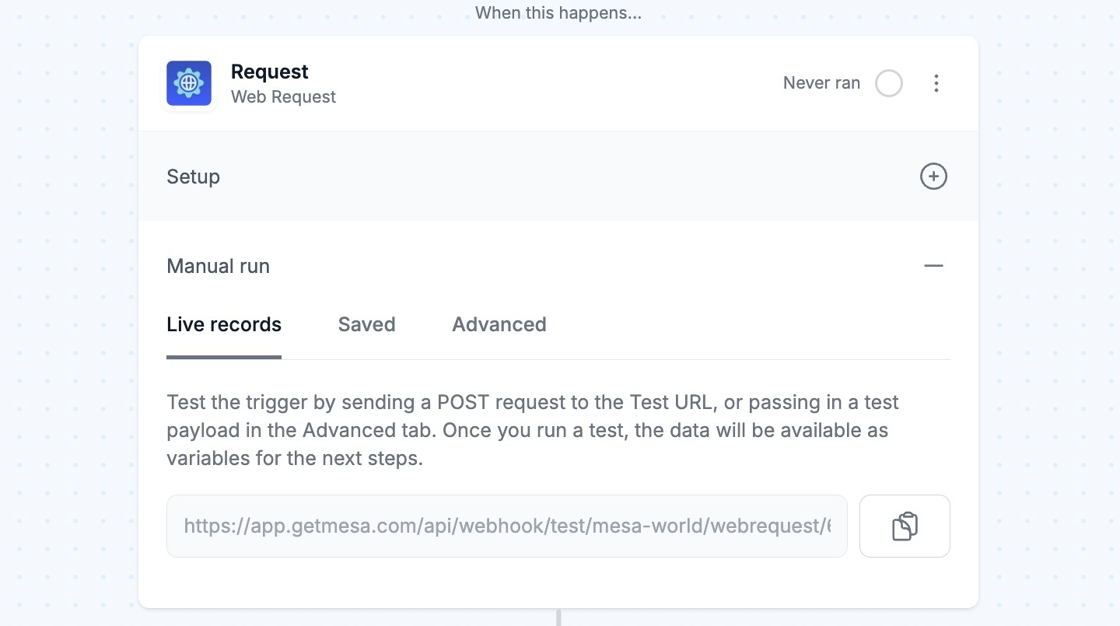Viewport: 1120px width, 626px height.
Task: Click the Setup section label
Action: point(193,177)
